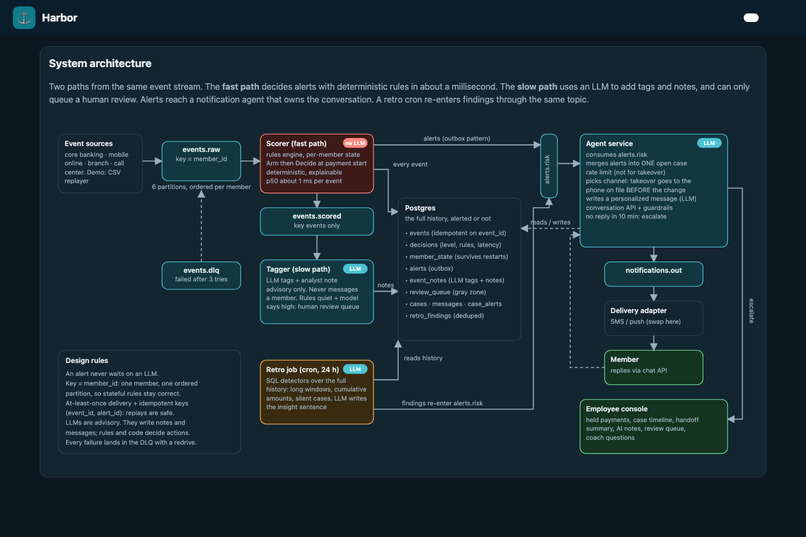
Task: Click bold "slow path" in description
Action: pos(537,87)
